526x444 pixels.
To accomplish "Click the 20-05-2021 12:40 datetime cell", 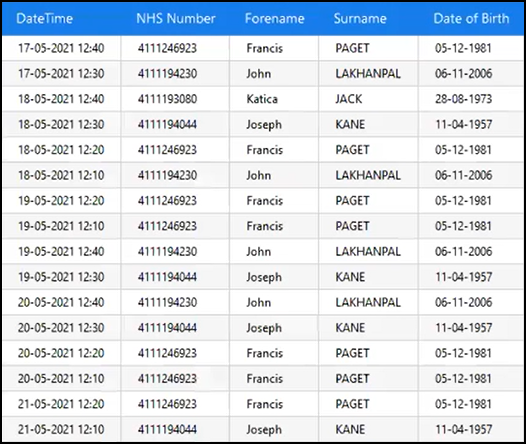I will pos(61,302).
